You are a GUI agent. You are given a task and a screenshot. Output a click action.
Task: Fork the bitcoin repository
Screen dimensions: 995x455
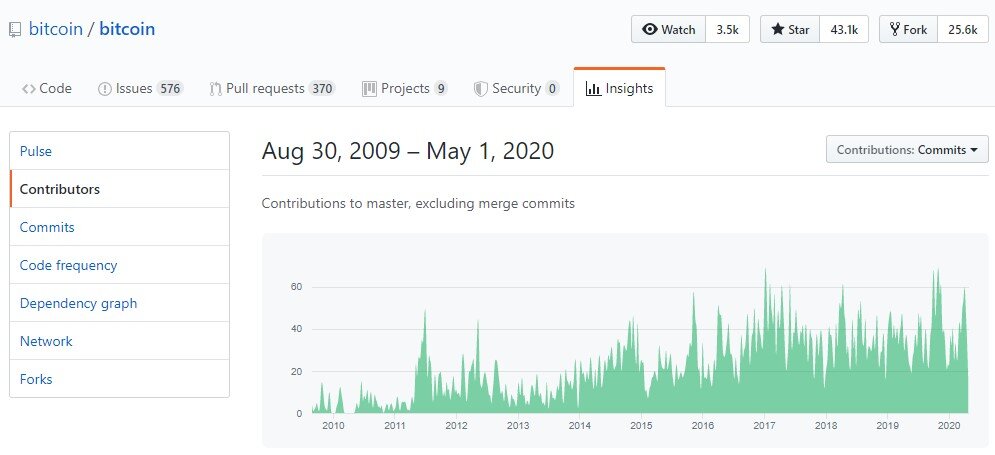(908, 29)
